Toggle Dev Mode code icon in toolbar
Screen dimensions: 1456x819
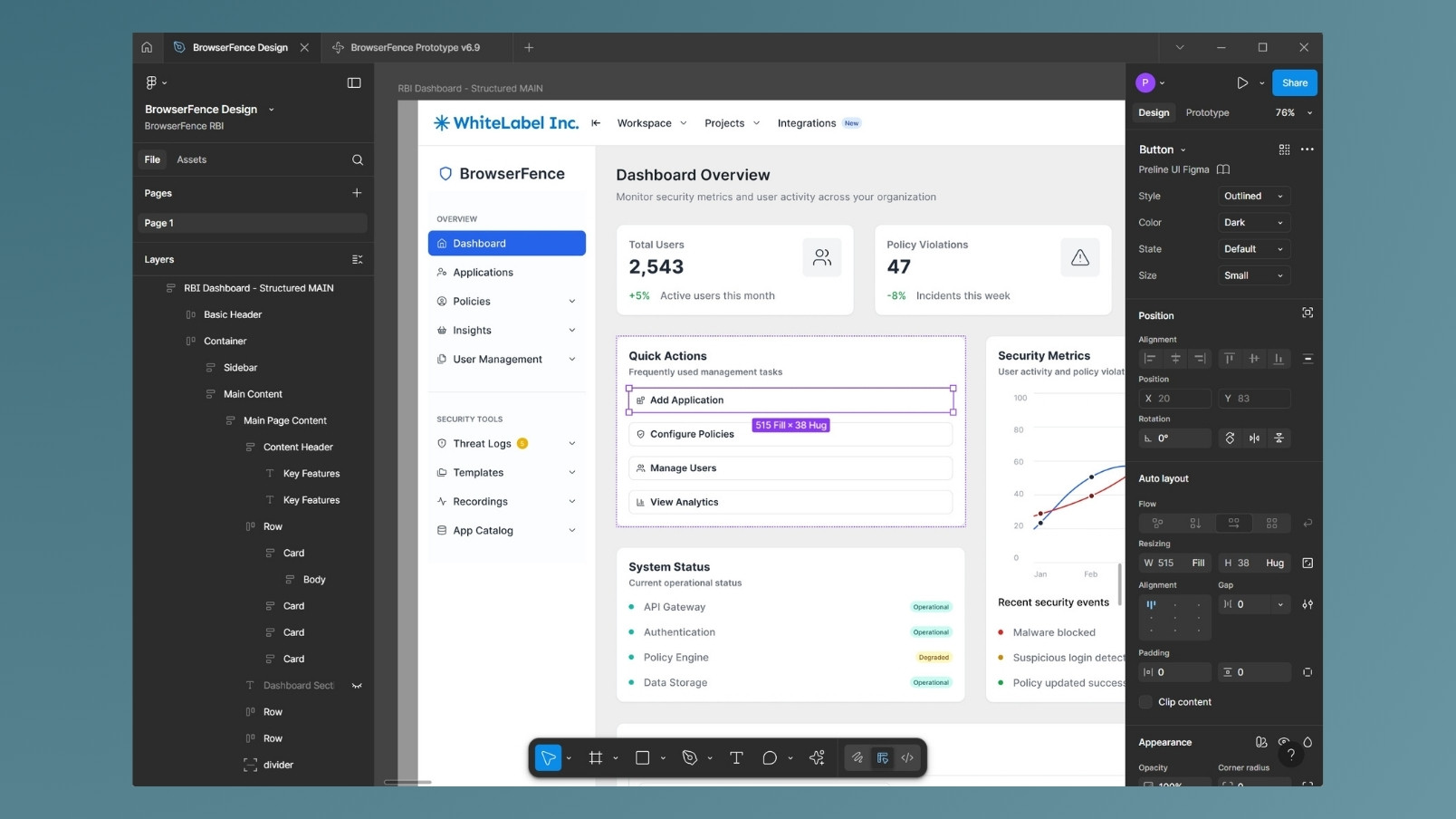pos(907,757)
